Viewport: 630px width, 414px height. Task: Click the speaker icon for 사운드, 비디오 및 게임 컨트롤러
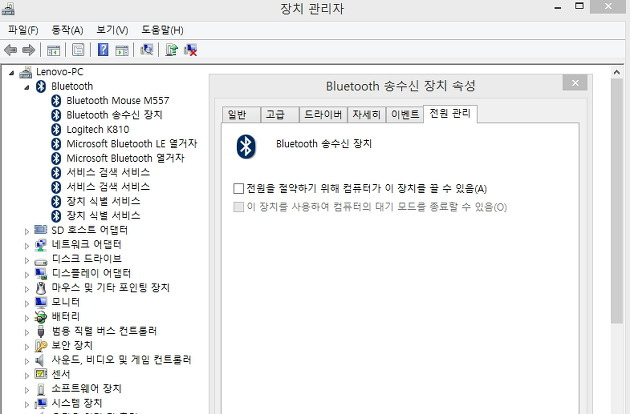click(39, 360)
